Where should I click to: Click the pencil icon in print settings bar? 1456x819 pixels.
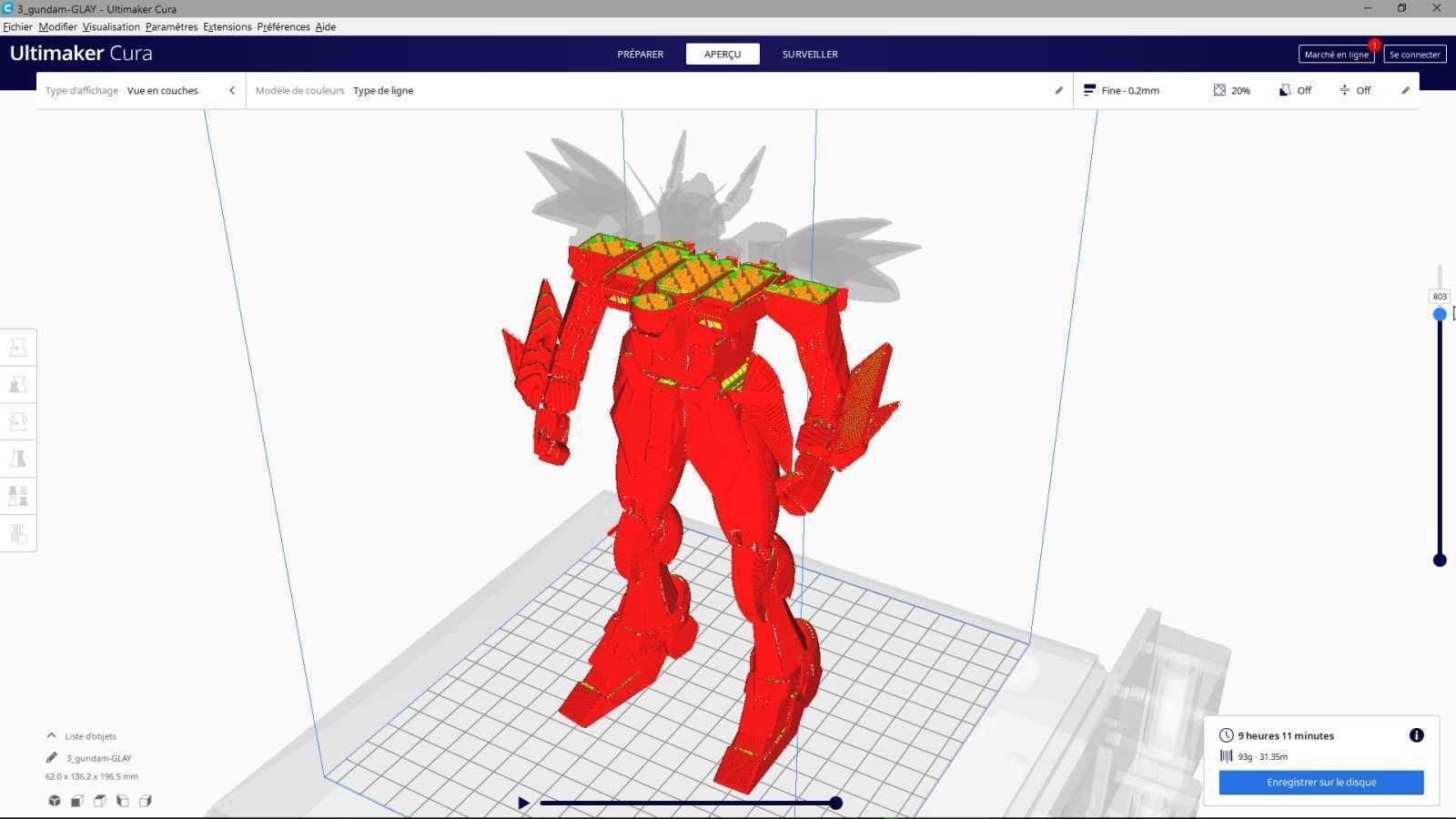point(1405,90)
